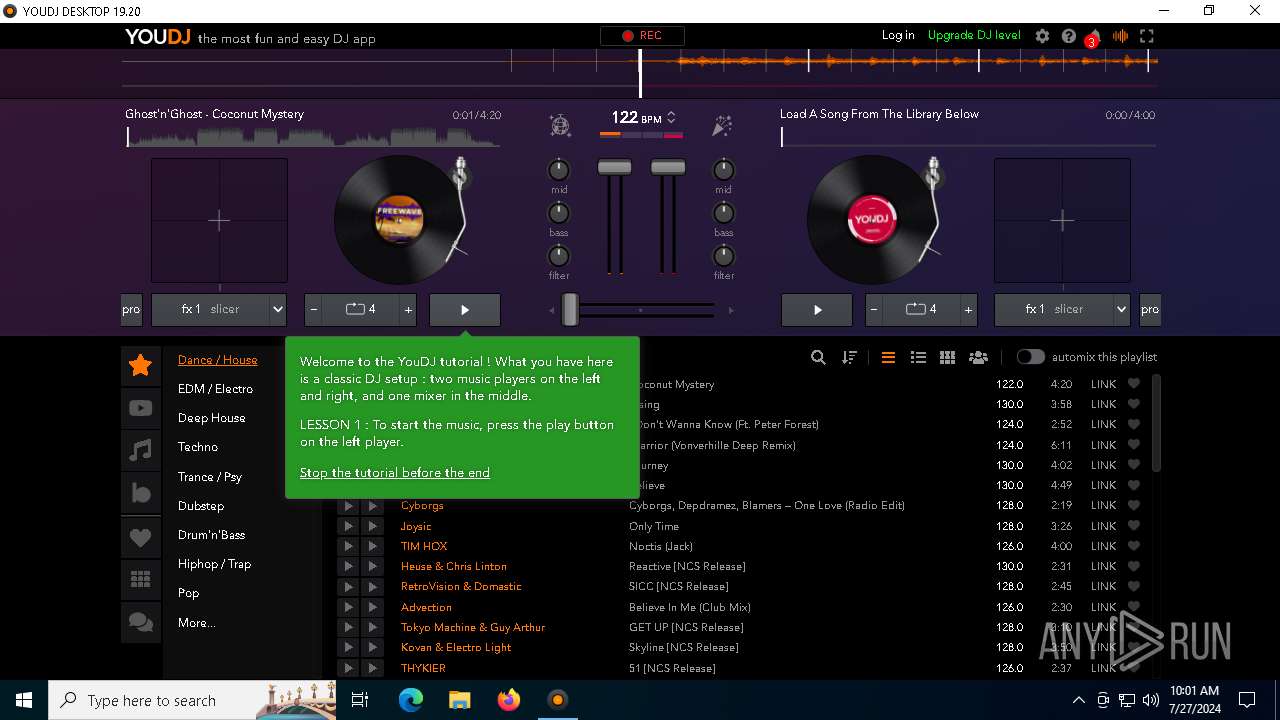The width and height of the screenshot is (1280, 720).
Task: Increase right deck loop length with plus
Action: tap(968, 310)
